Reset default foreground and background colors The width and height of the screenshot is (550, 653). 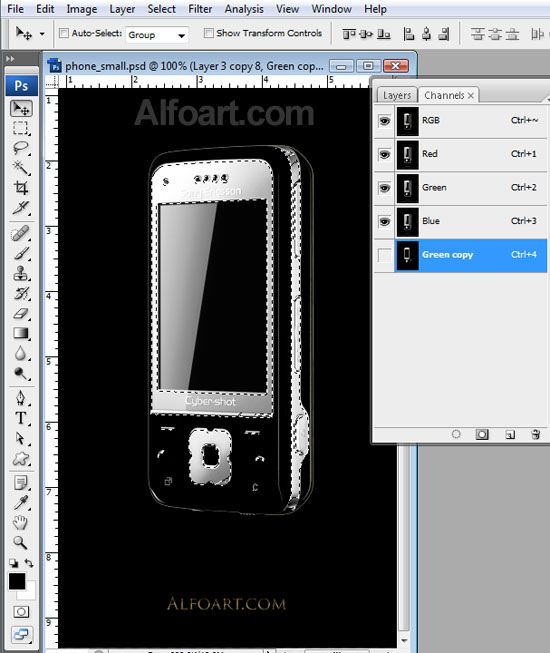(14, 563)
